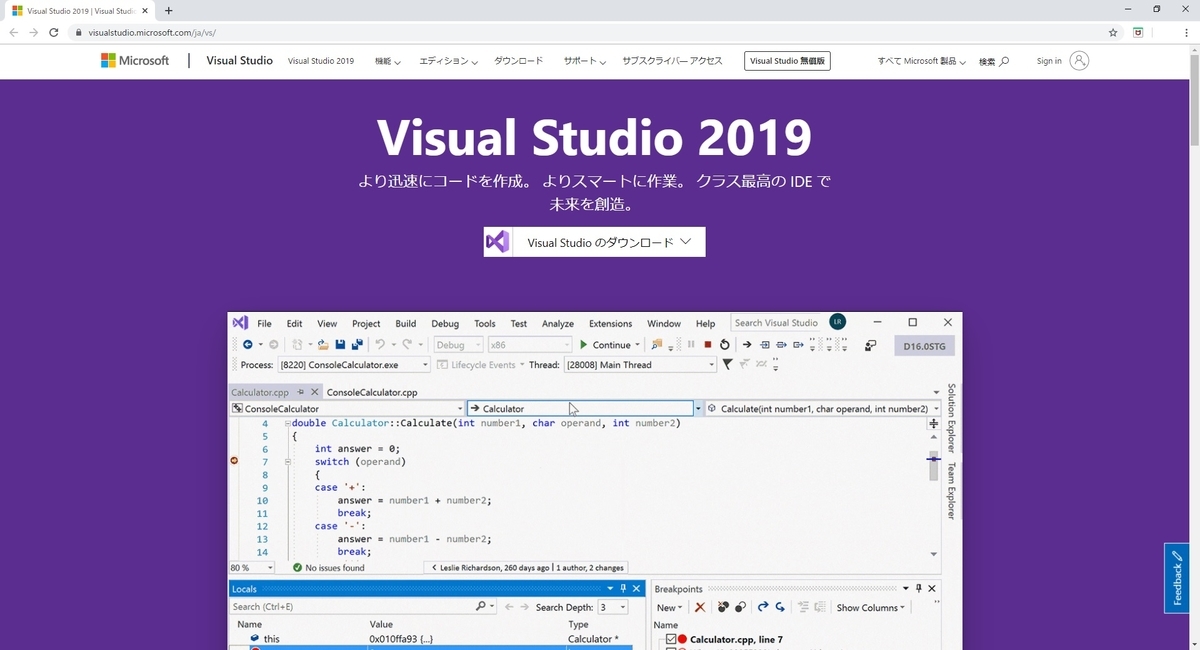The image size is (1200, 650).
Task: Adjust the editor zoom 80% control
Action: click(251, 567)
